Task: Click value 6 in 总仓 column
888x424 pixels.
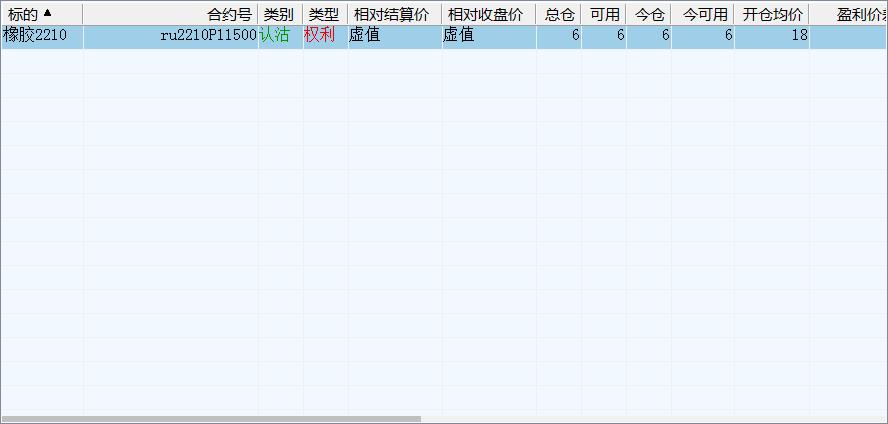Action: click(558, 36)
